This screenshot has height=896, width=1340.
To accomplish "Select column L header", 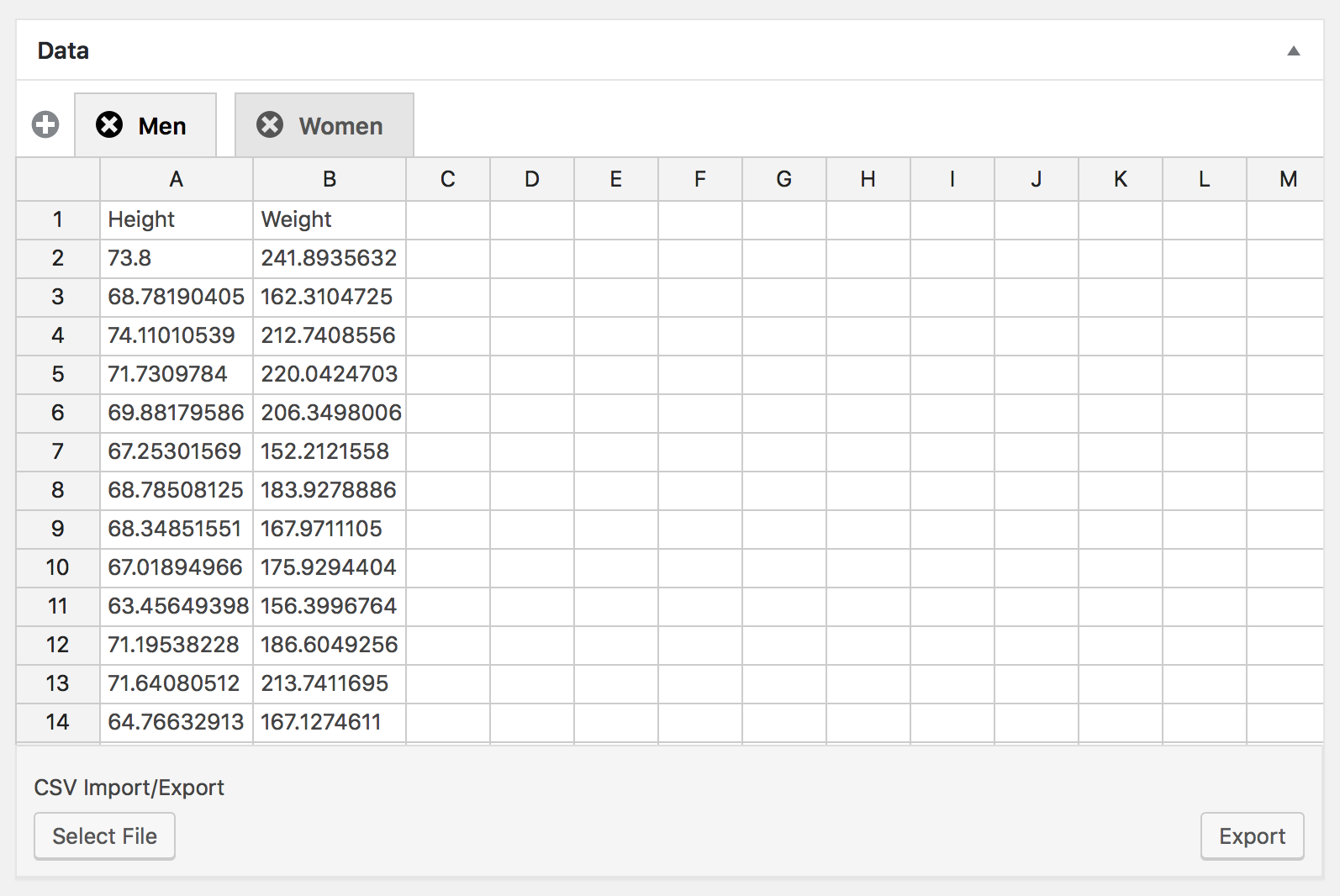I will click(1205, 179).
